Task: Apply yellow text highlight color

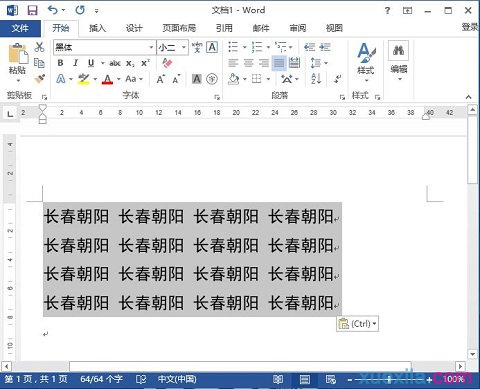Action: click(83, 79)
